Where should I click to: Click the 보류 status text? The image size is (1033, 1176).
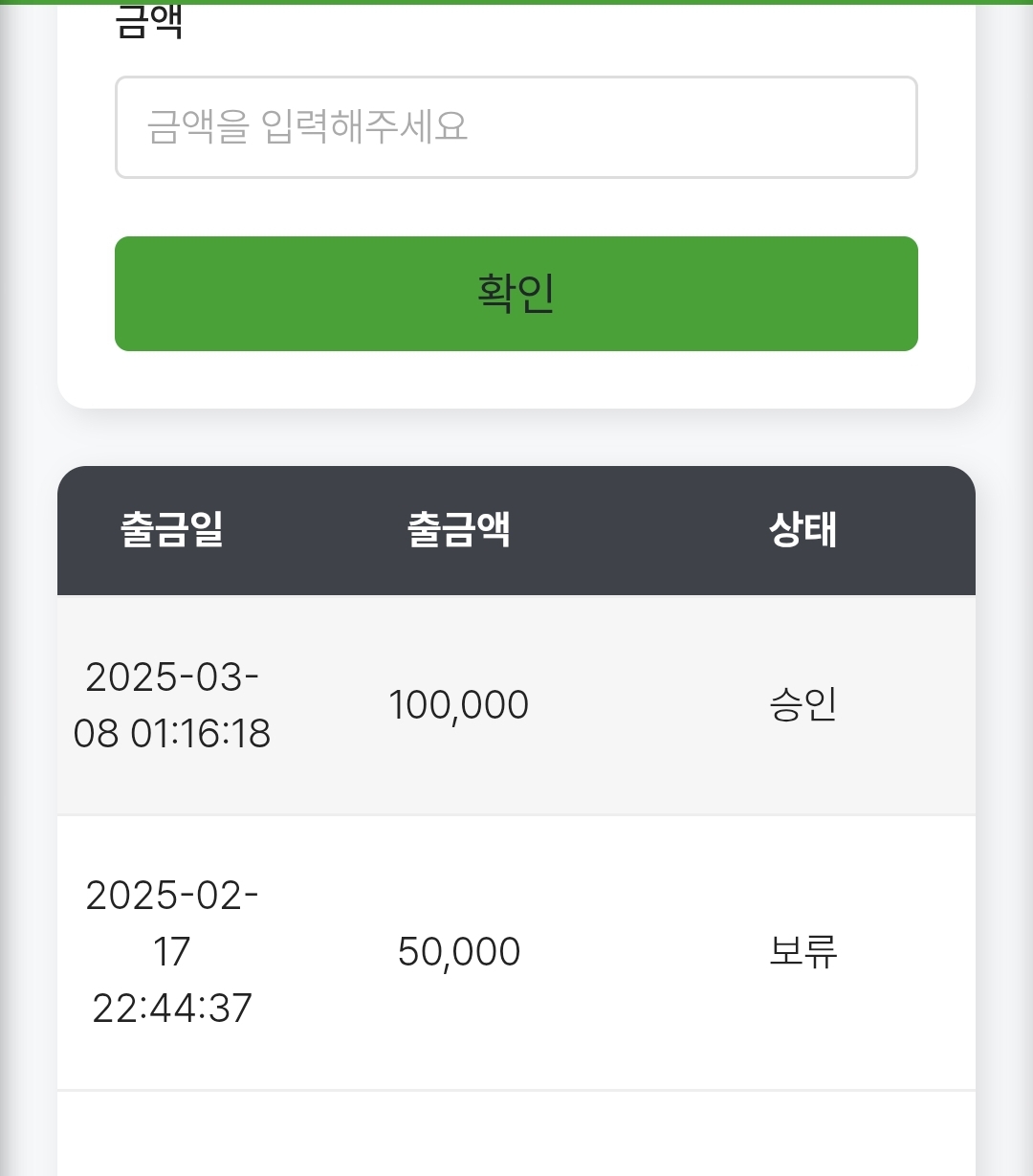click(x=802, y=951)
